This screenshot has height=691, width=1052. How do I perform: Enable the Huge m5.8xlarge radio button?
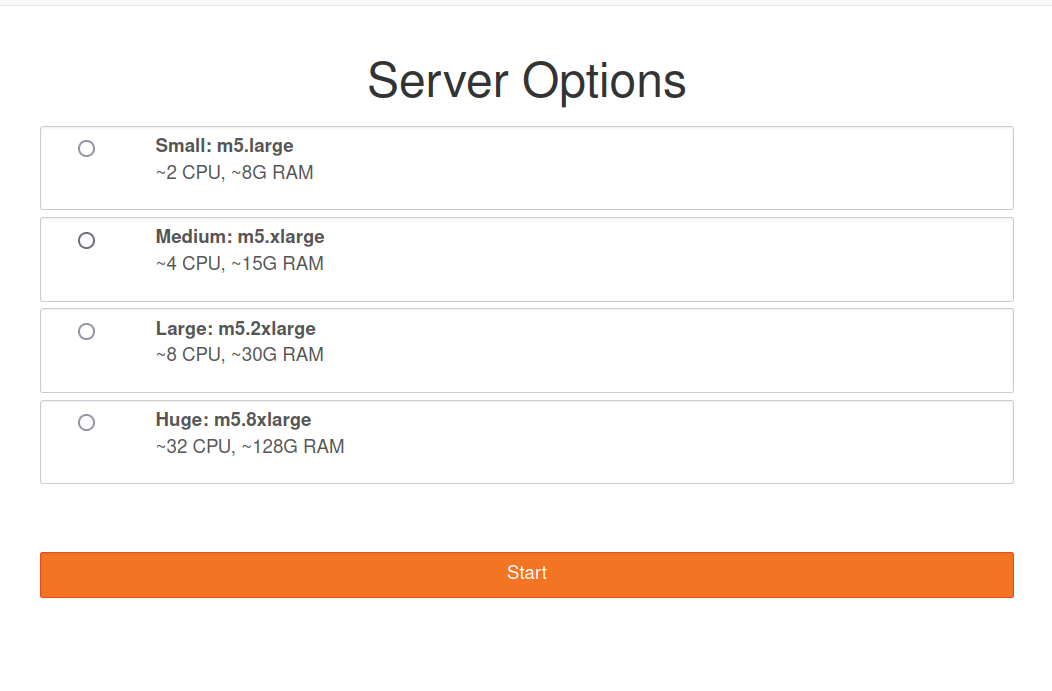(87, 422)
